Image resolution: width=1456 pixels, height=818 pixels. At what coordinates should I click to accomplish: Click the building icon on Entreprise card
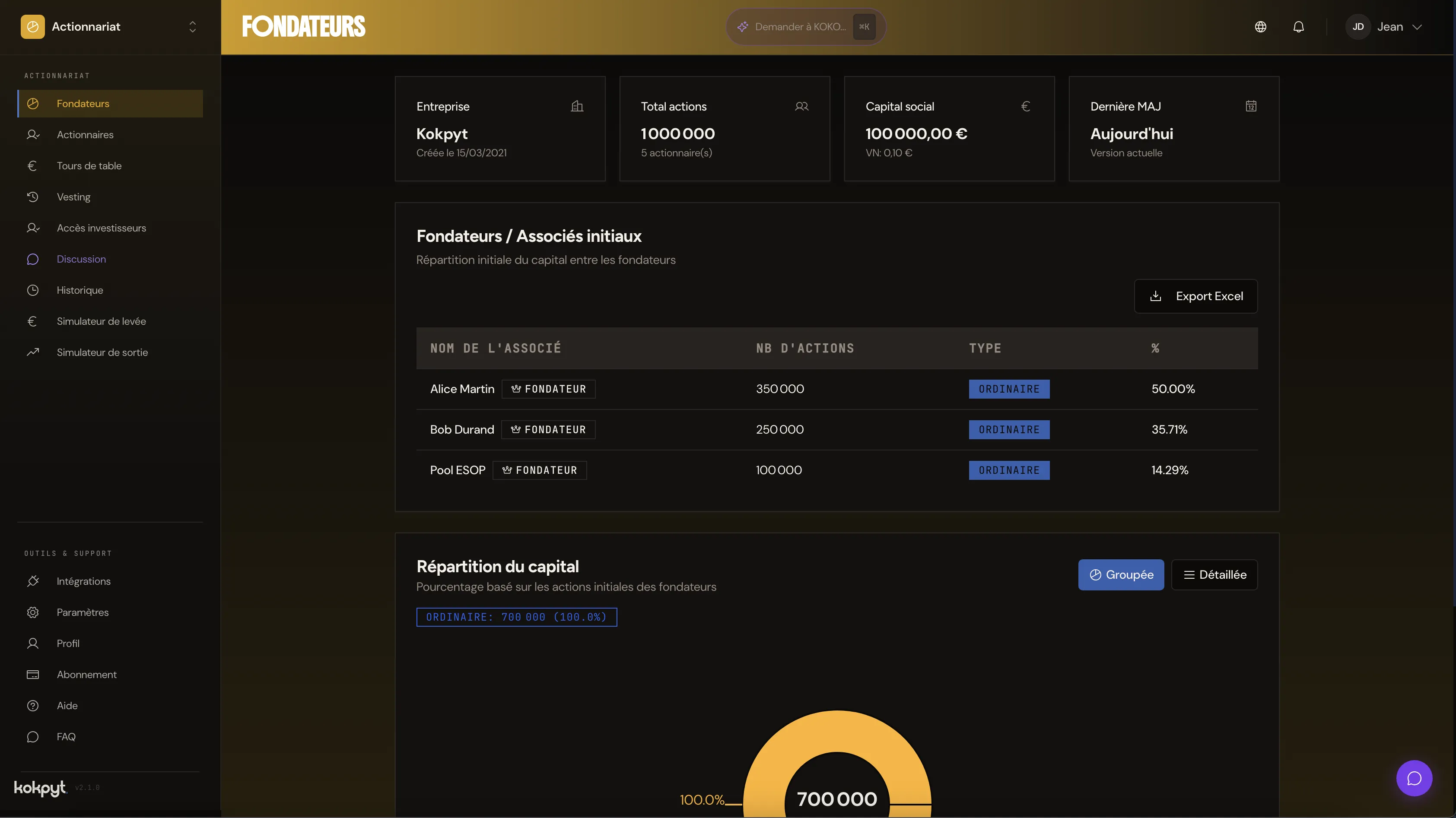576,106
